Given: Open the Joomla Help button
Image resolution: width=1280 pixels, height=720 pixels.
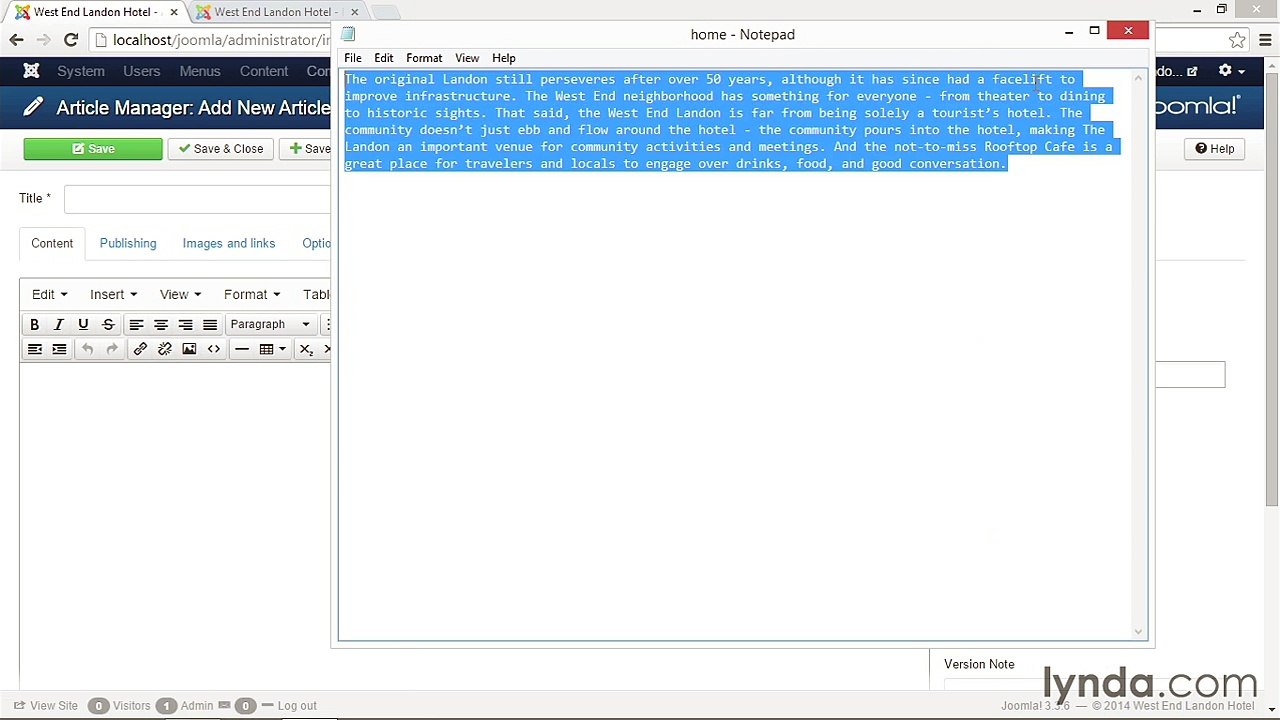Looking at the screenshot, I should 1214,149.
